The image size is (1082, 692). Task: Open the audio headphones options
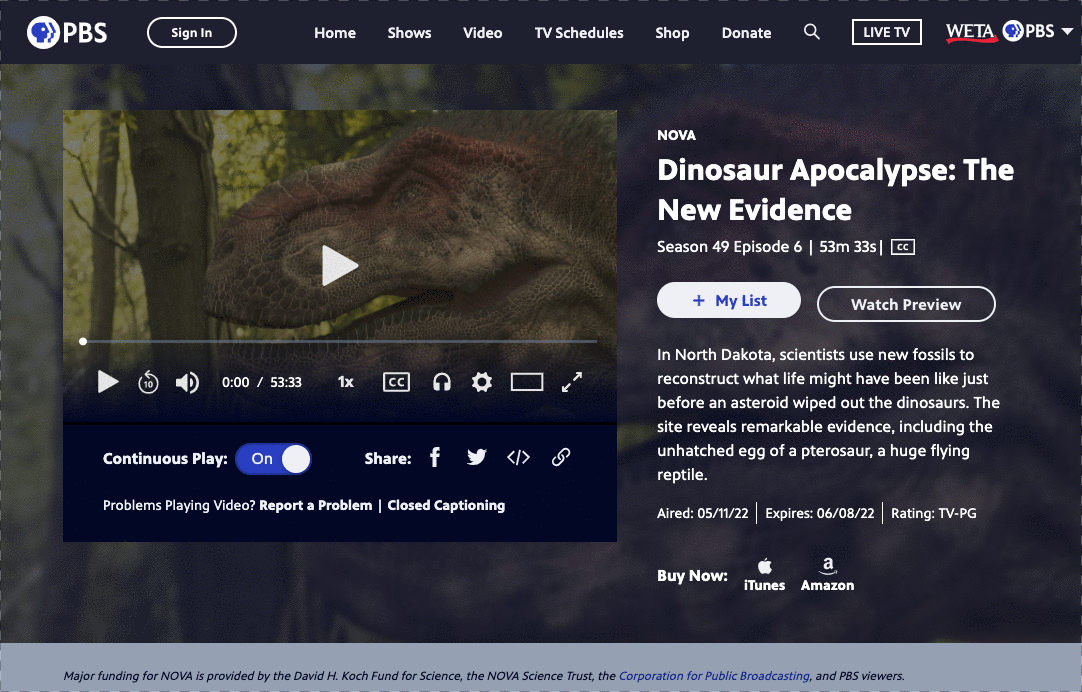pyautogui.click(x=442, y=382)
